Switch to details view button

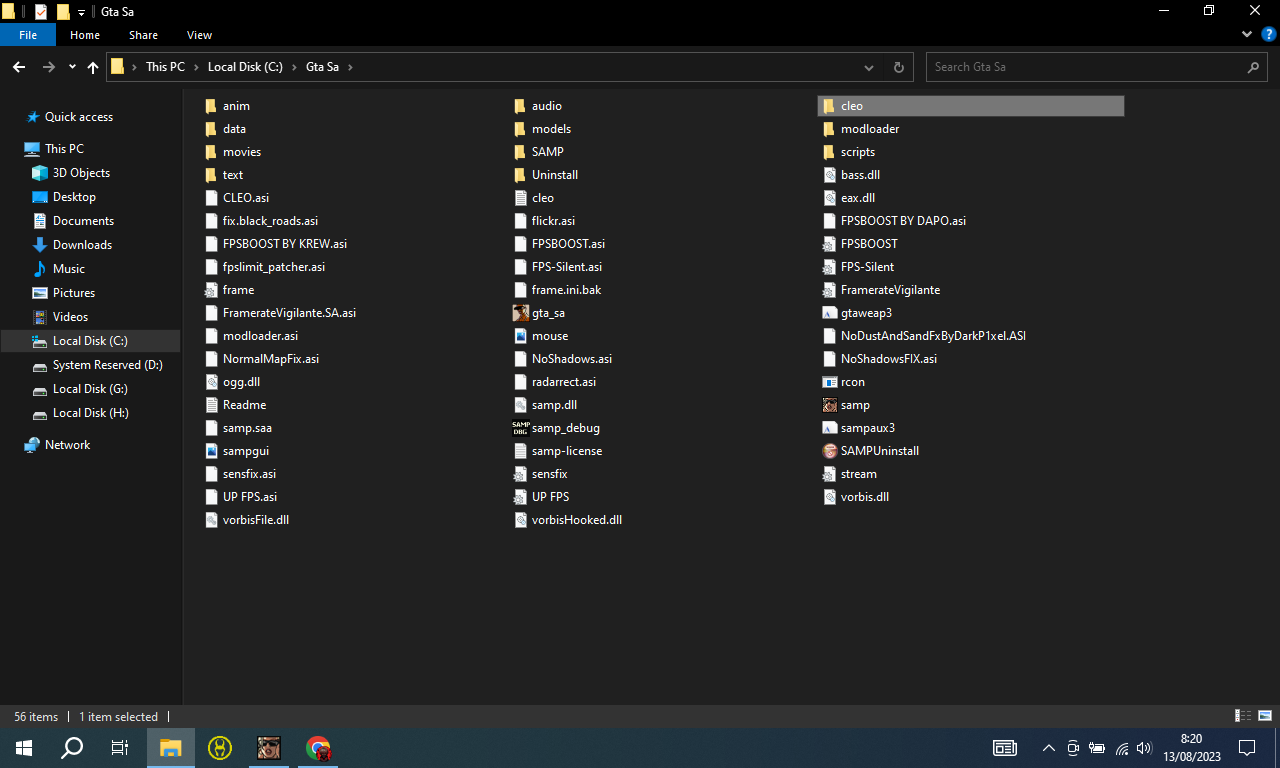(x=1243, y=716)
